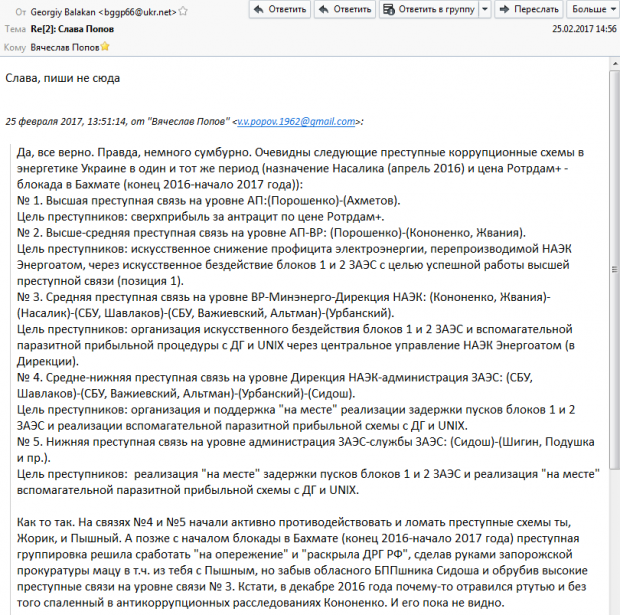The width and height of the screenshot is (620, 615).
Task: Click the "Тема" field label
Action: (x=14, y=29)
